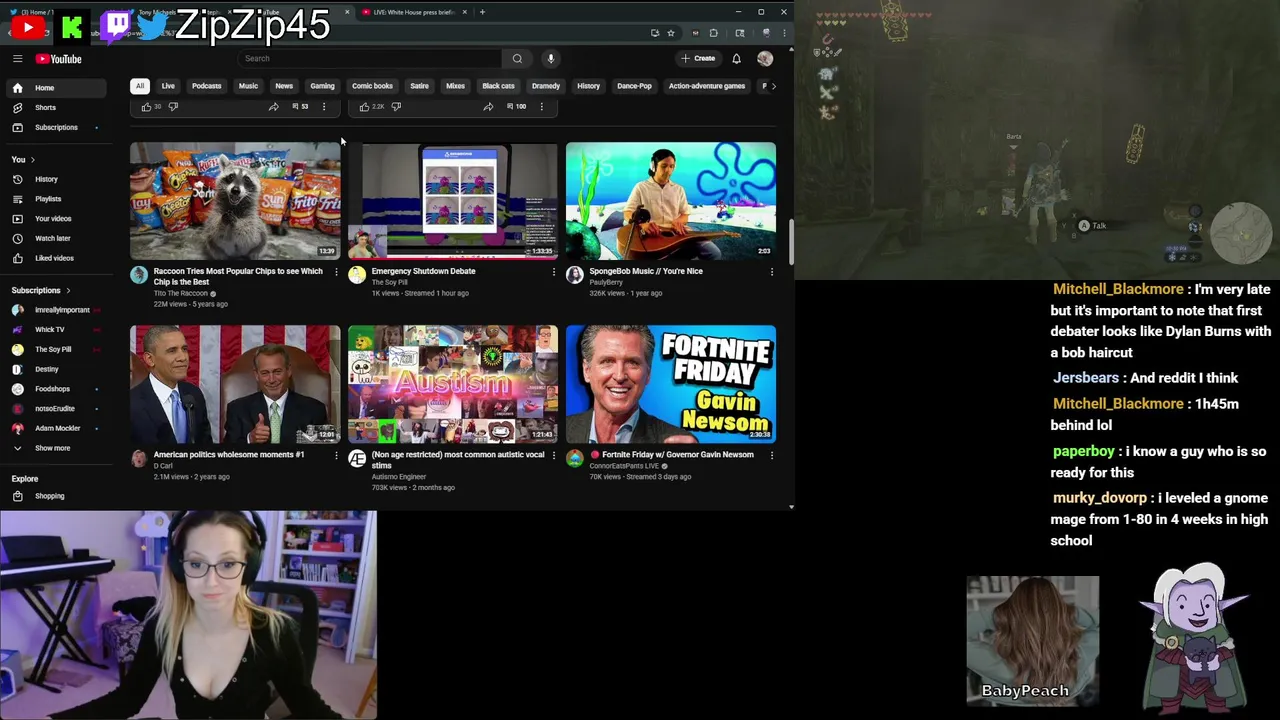Click the search magnifier button
Screen dimensions: 1280x720
coord(517,58)
